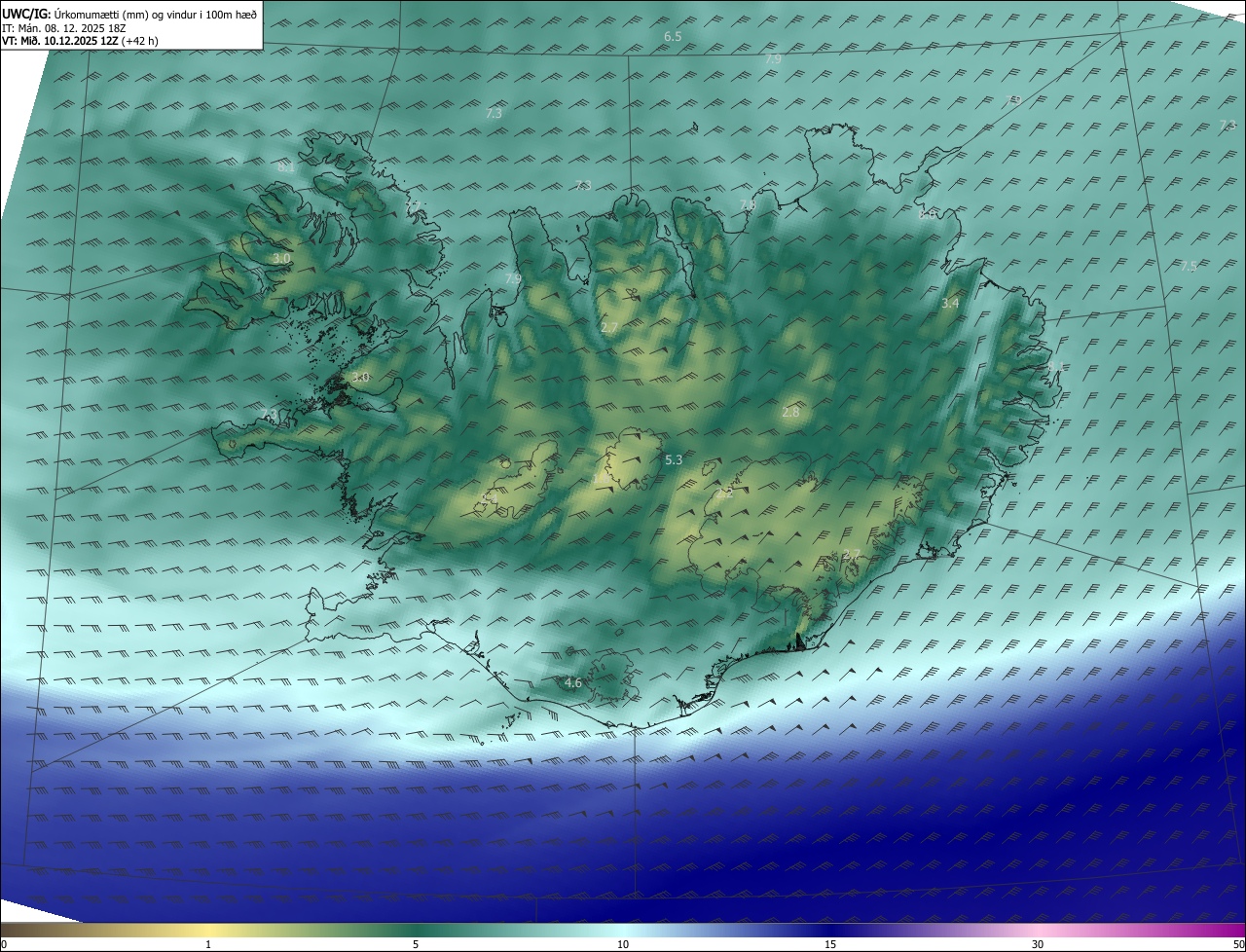This screenshot has height=952, width=1246.
Task: Click the 4.6 value near the south coast
Action: [573, 683]
